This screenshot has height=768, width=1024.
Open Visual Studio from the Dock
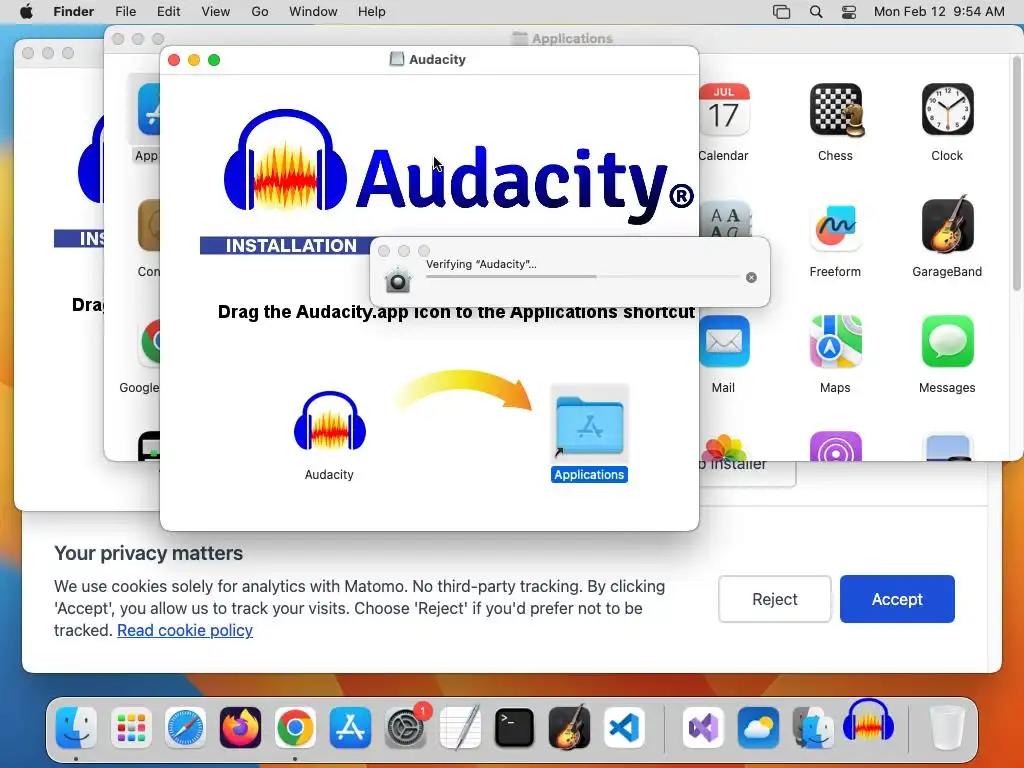coord(703,727)
